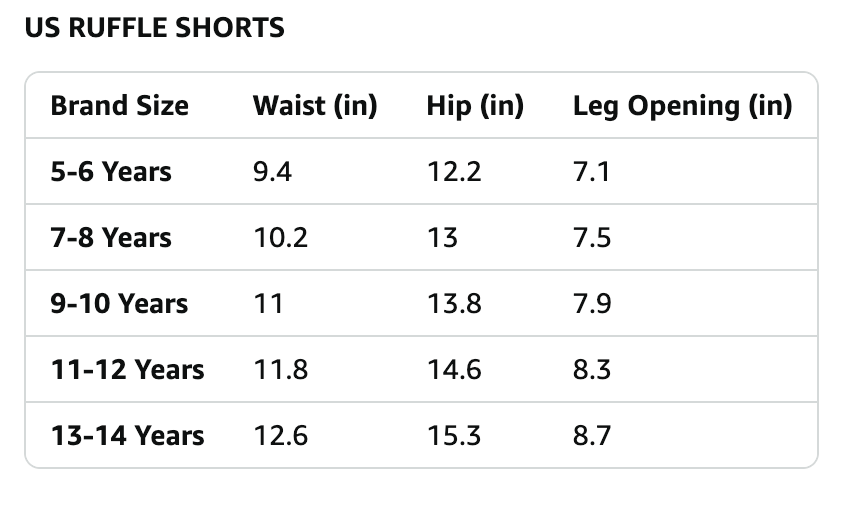Select leg opening value 7.9
842x508 pixels.
592,303
